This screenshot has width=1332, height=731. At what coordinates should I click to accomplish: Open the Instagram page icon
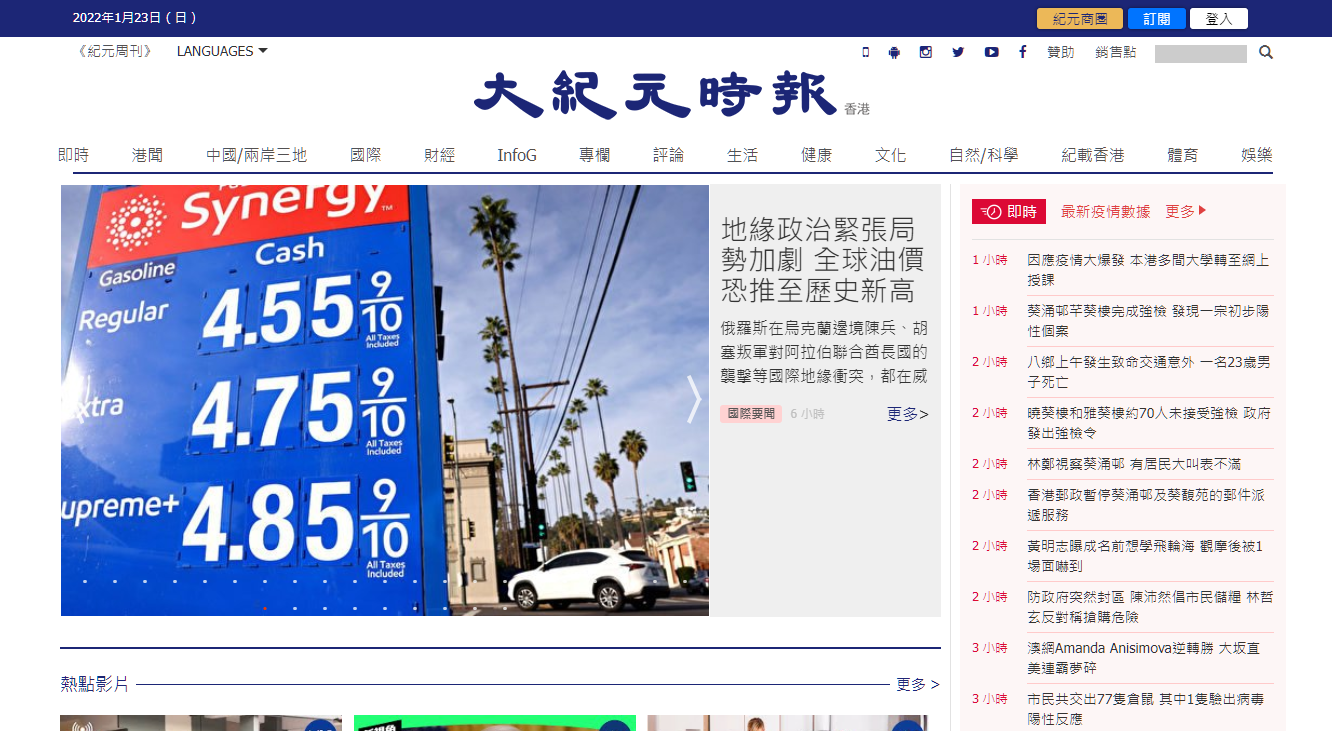(926, 52)
